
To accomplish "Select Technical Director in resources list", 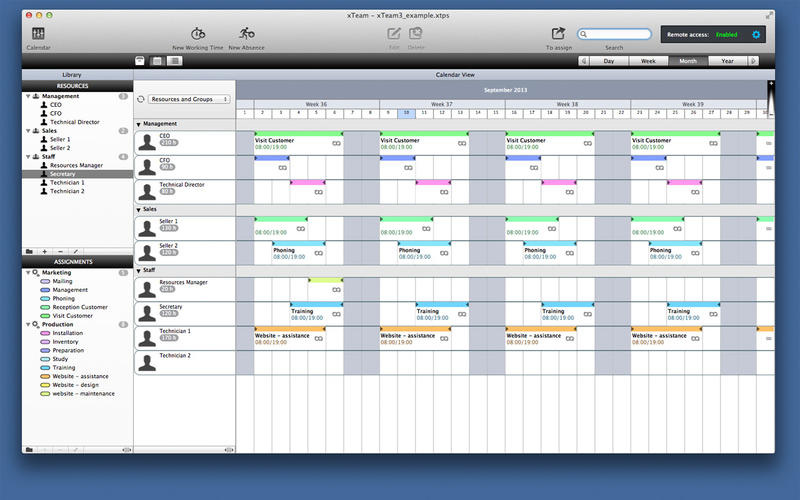I will 74,122.
